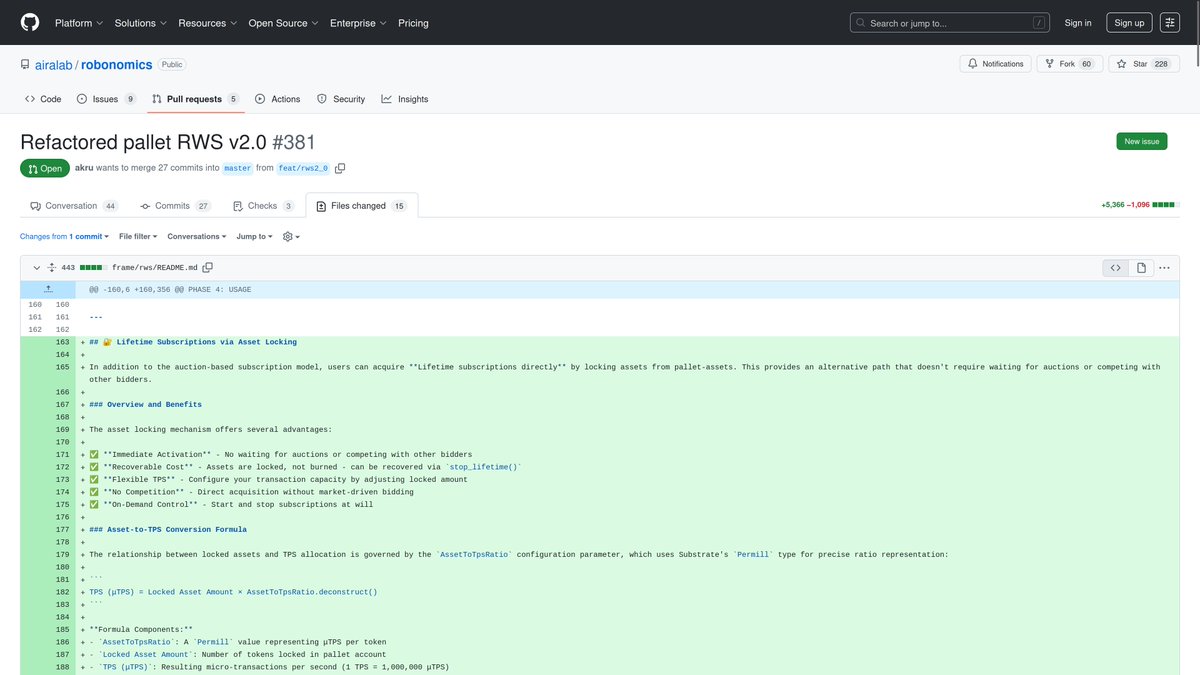Click the 'Overview and Benefits' heading line
This screenshot has height=675, width=1200.
(628, 405)
